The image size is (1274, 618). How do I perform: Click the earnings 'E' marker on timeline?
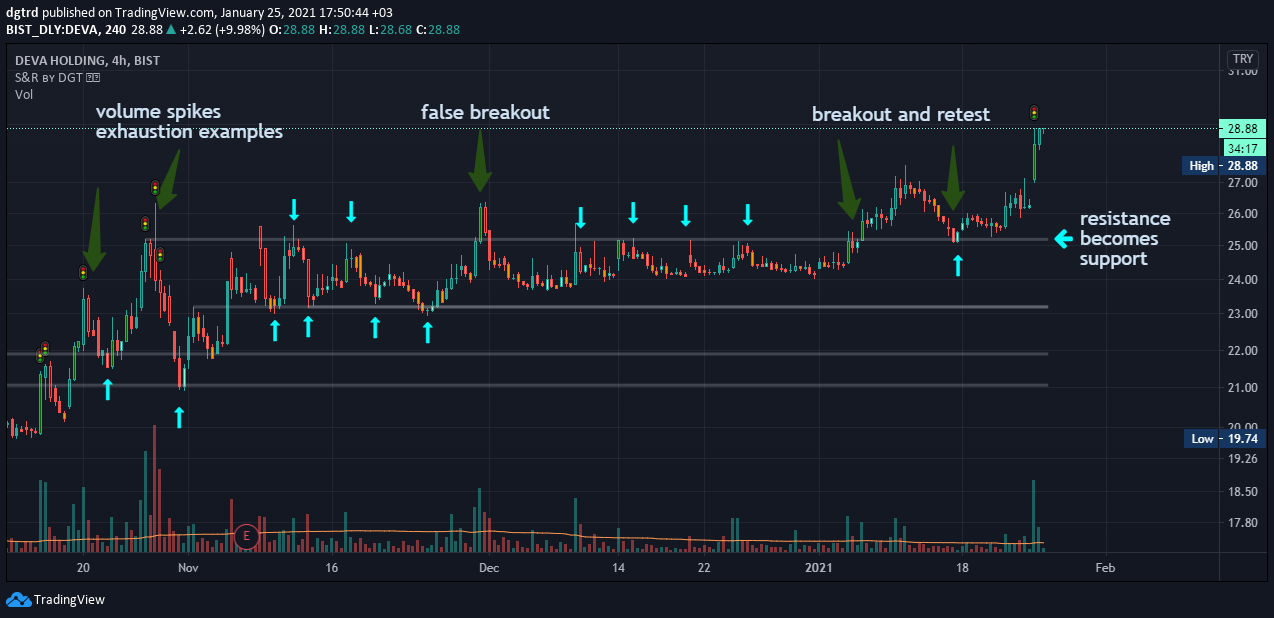247,537
